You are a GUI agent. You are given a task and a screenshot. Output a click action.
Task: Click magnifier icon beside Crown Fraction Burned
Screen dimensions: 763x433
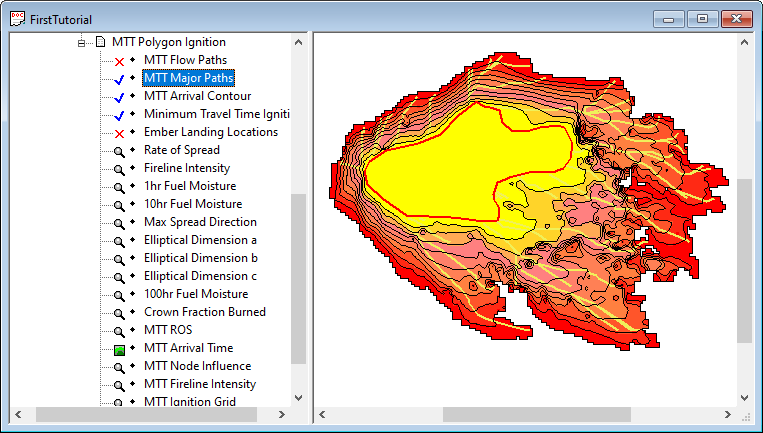(119, 313)
